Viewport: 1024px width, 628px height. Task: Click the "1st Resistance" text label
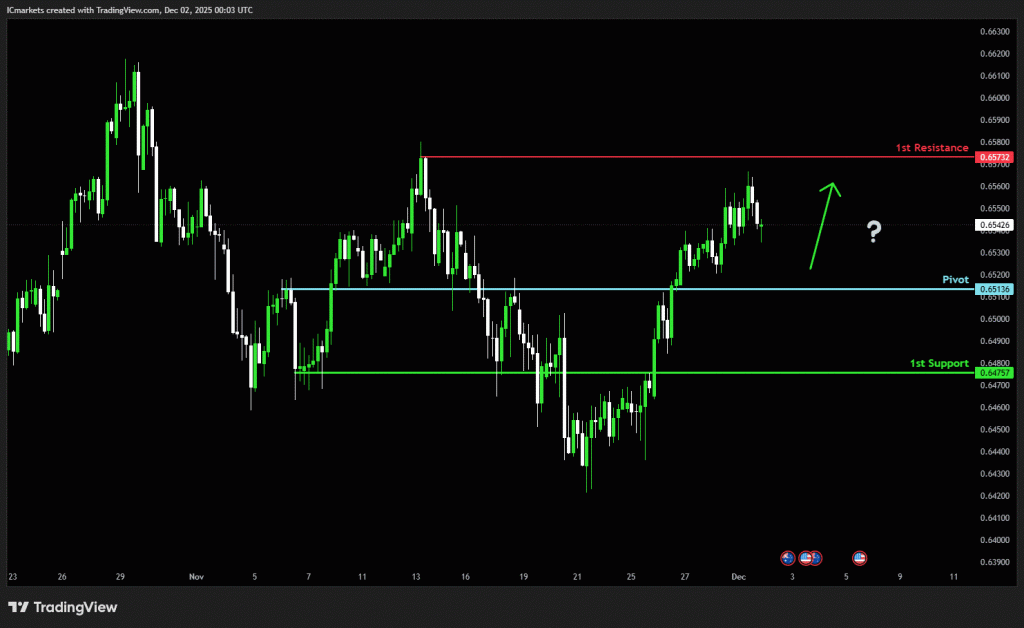pos(931,148)
